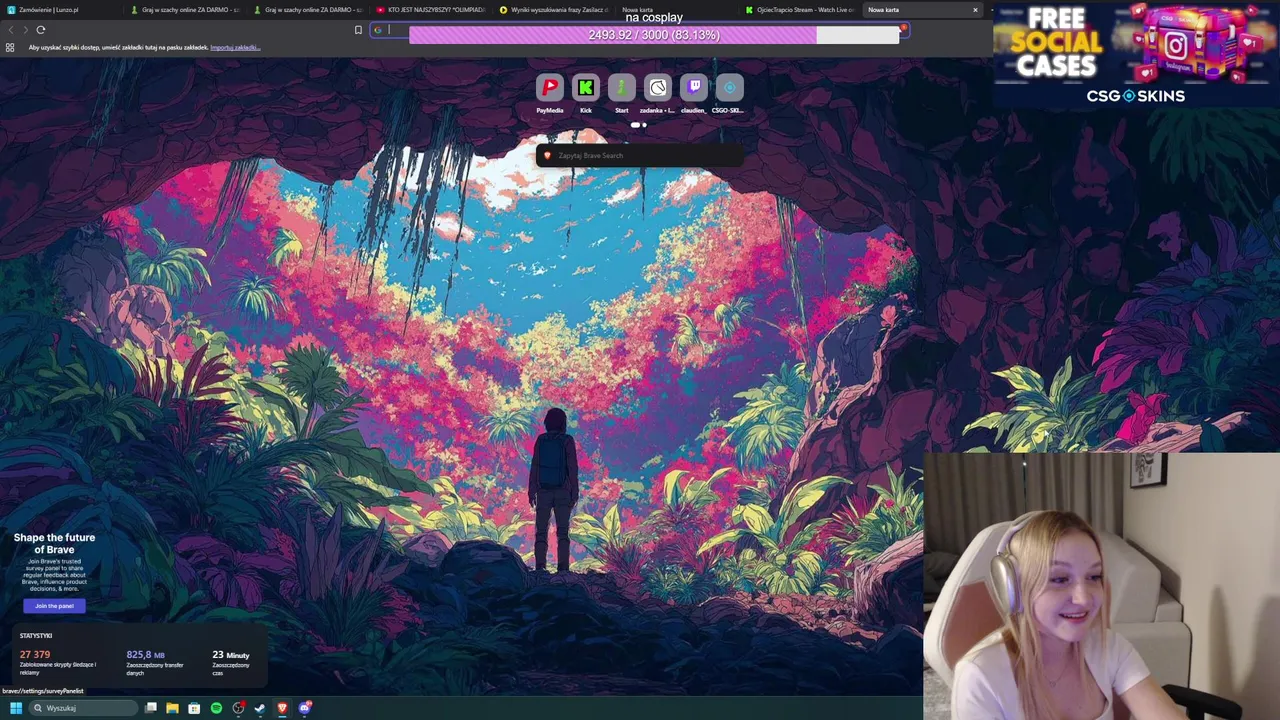This screenshot has height=720, width=1280.
Task: Open File Explorer from the taskbar
Action: (172, 708)
